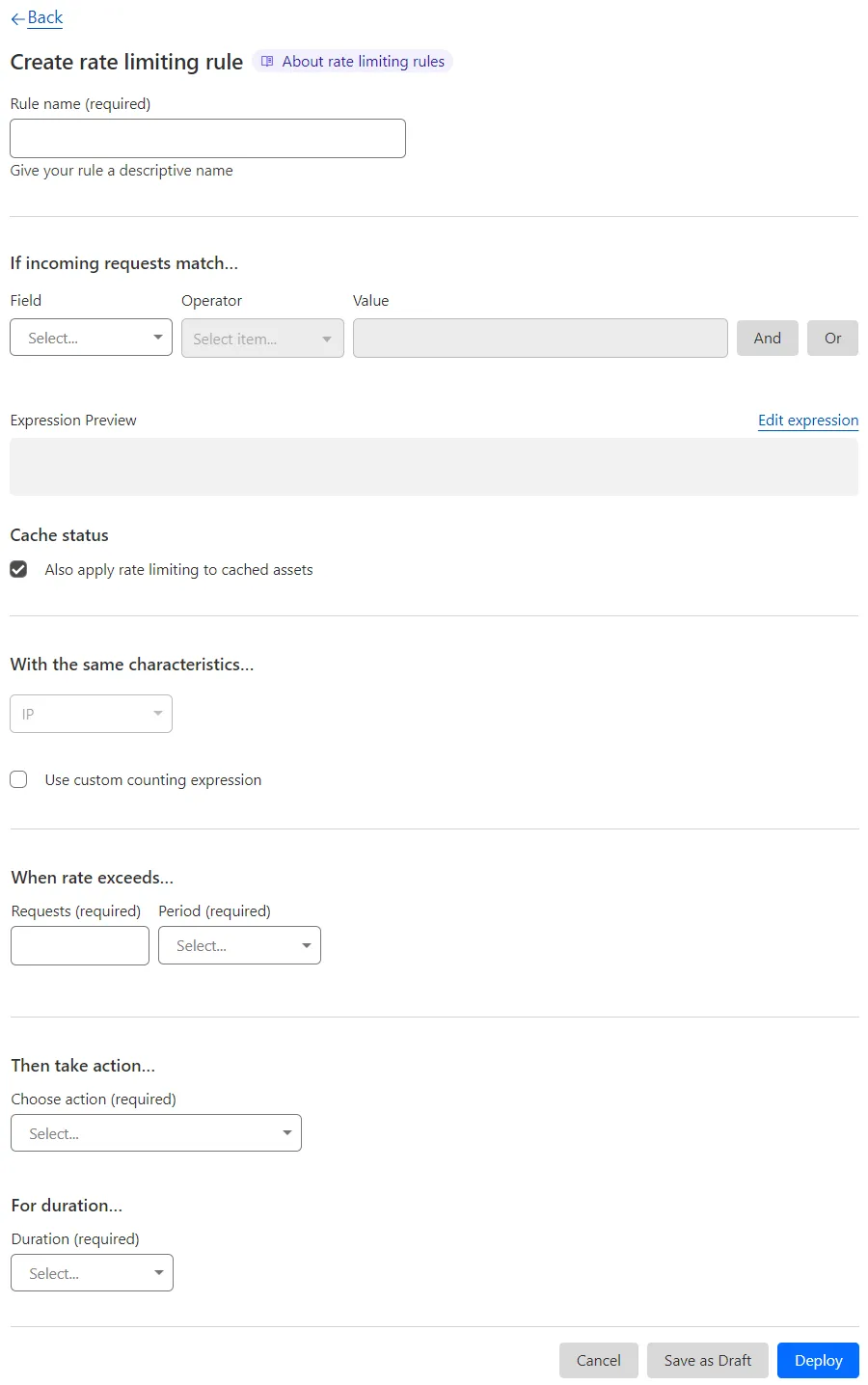Image resolution: width=868 pixels, height=1385 pixels.
Task: Click inside the Rule name field
Action: point(207,138)
